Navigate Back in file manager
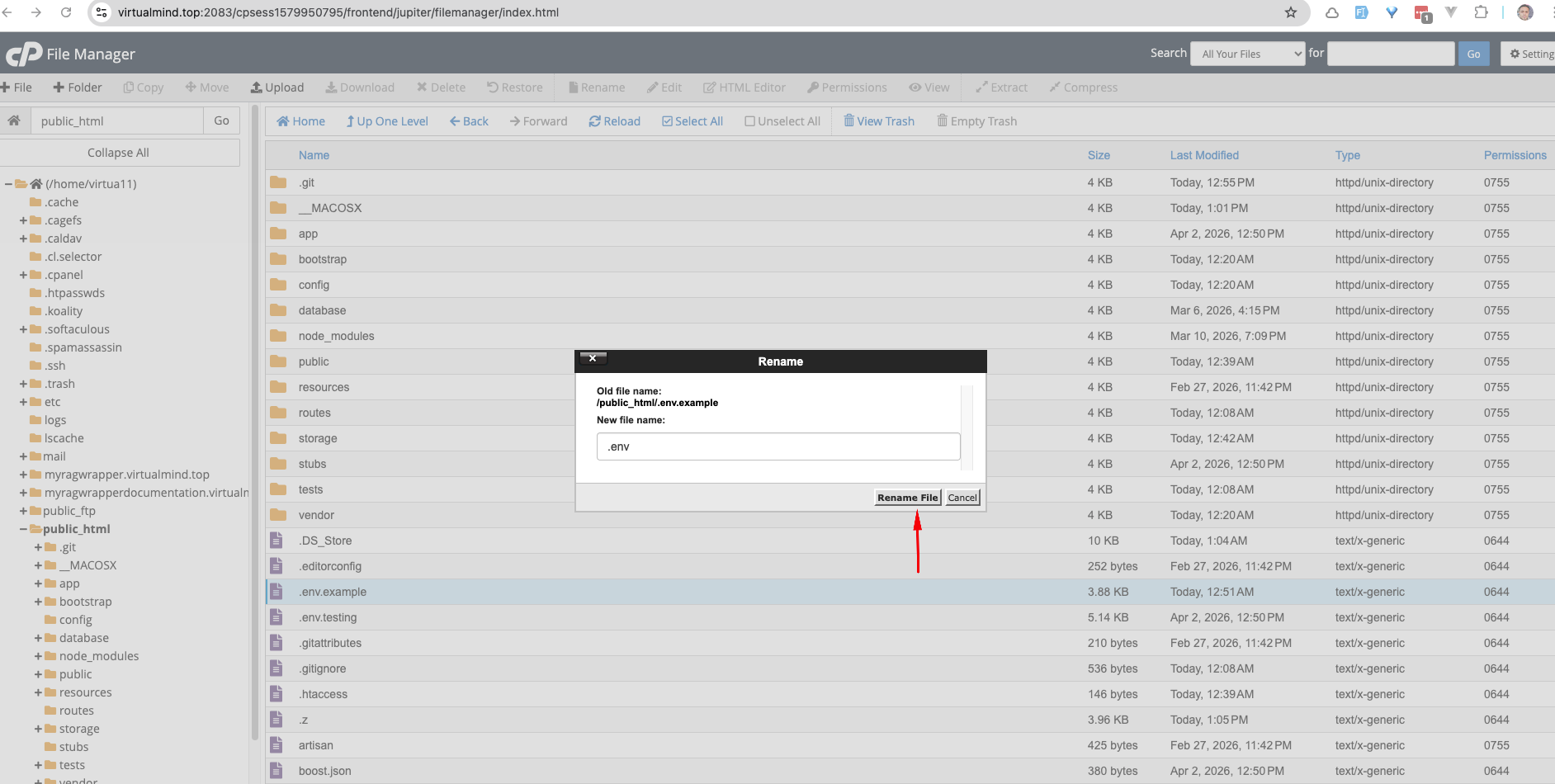This screenshot has height=784, width=1555. pyautogui.click(x=469, y=121)
